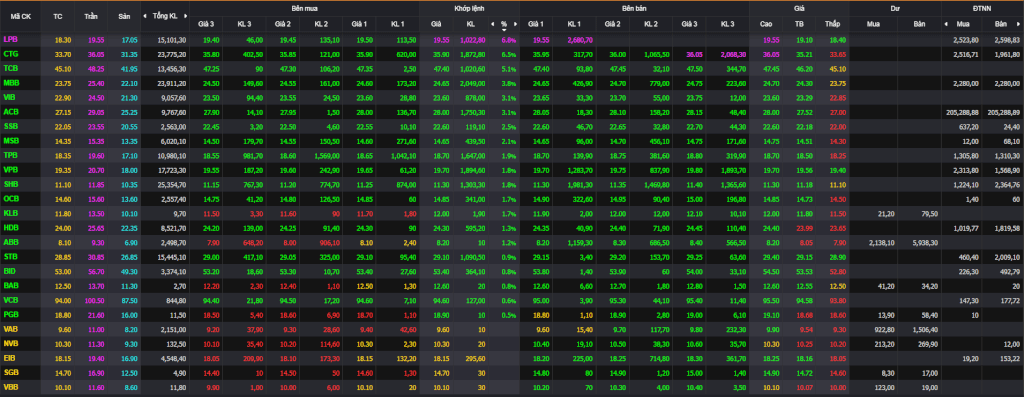Viewport: 1024px width, 397px height.
Task: Click the right arrow after % column
Action: click(x=515, y=24)
